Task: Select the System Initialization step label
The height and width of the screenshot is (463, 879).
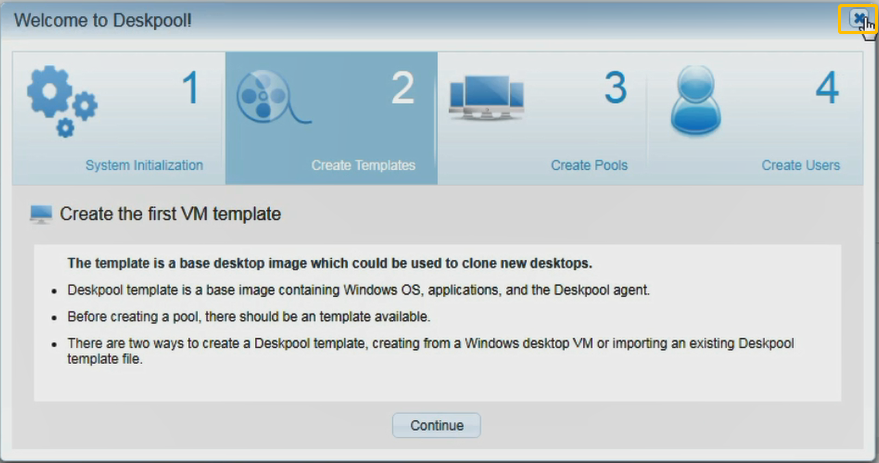Action: (144, 165)
